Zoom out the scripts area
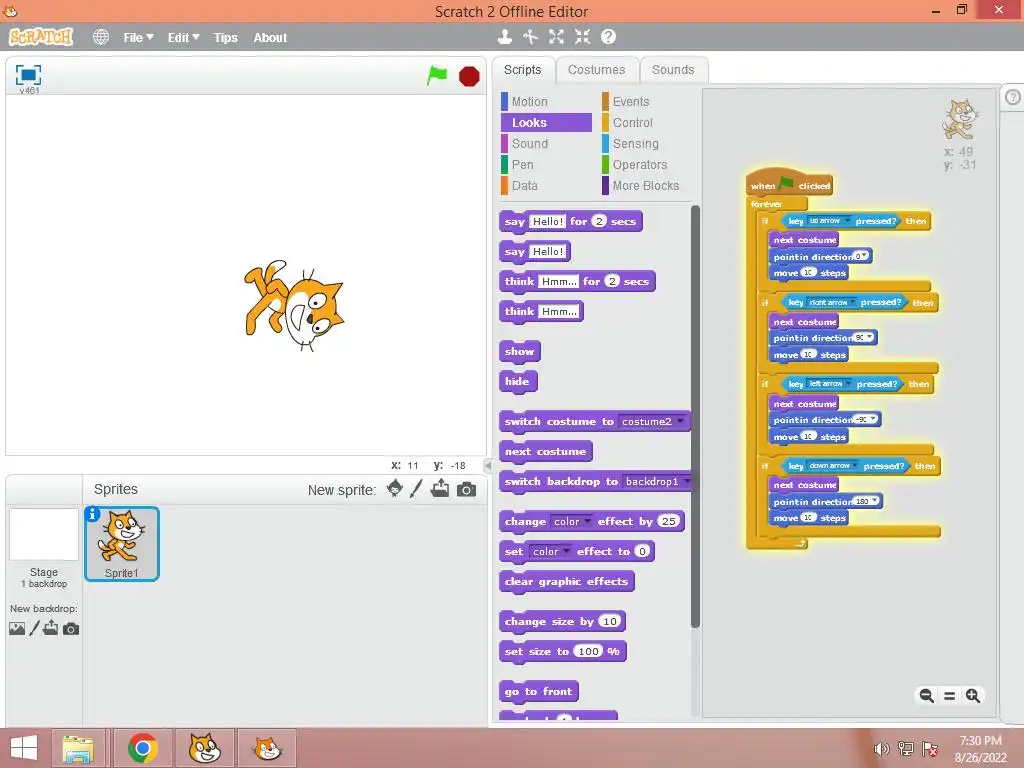 (x=926, y=696)
